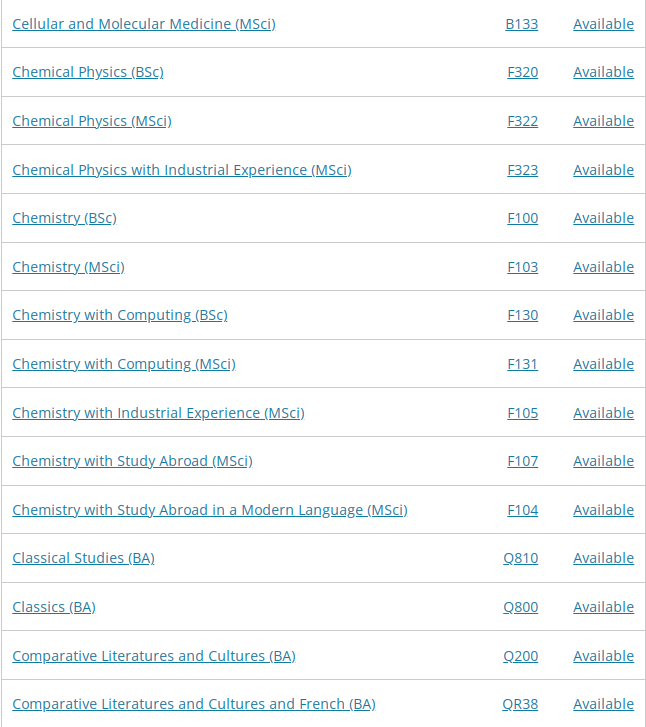Open Chemical Physics with Industrial Experience (MSci)
Screen dimensions: 646x727
(182, 170)
